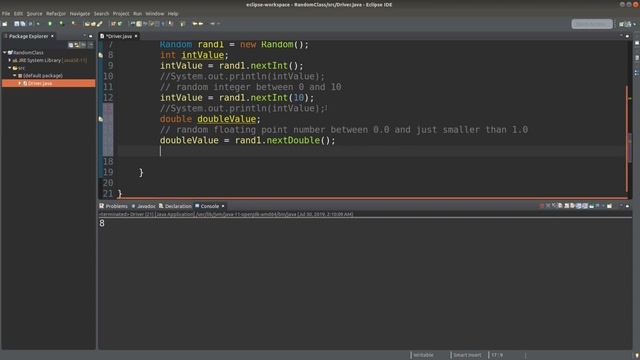Collapse the (default package) node arrow
This screenshot has width=640, height=360.
point(15,76)
